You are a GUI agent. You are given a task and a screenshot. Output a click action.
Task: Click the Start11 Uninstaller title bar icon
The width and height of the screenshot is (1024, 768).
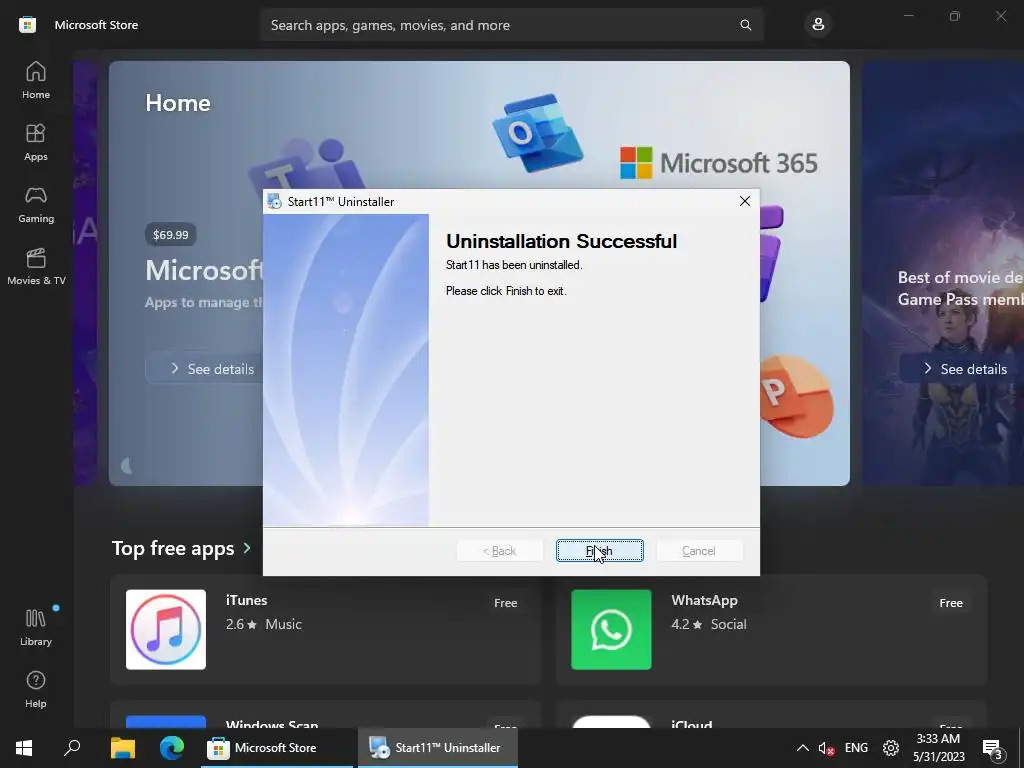[x=274, y=201]
